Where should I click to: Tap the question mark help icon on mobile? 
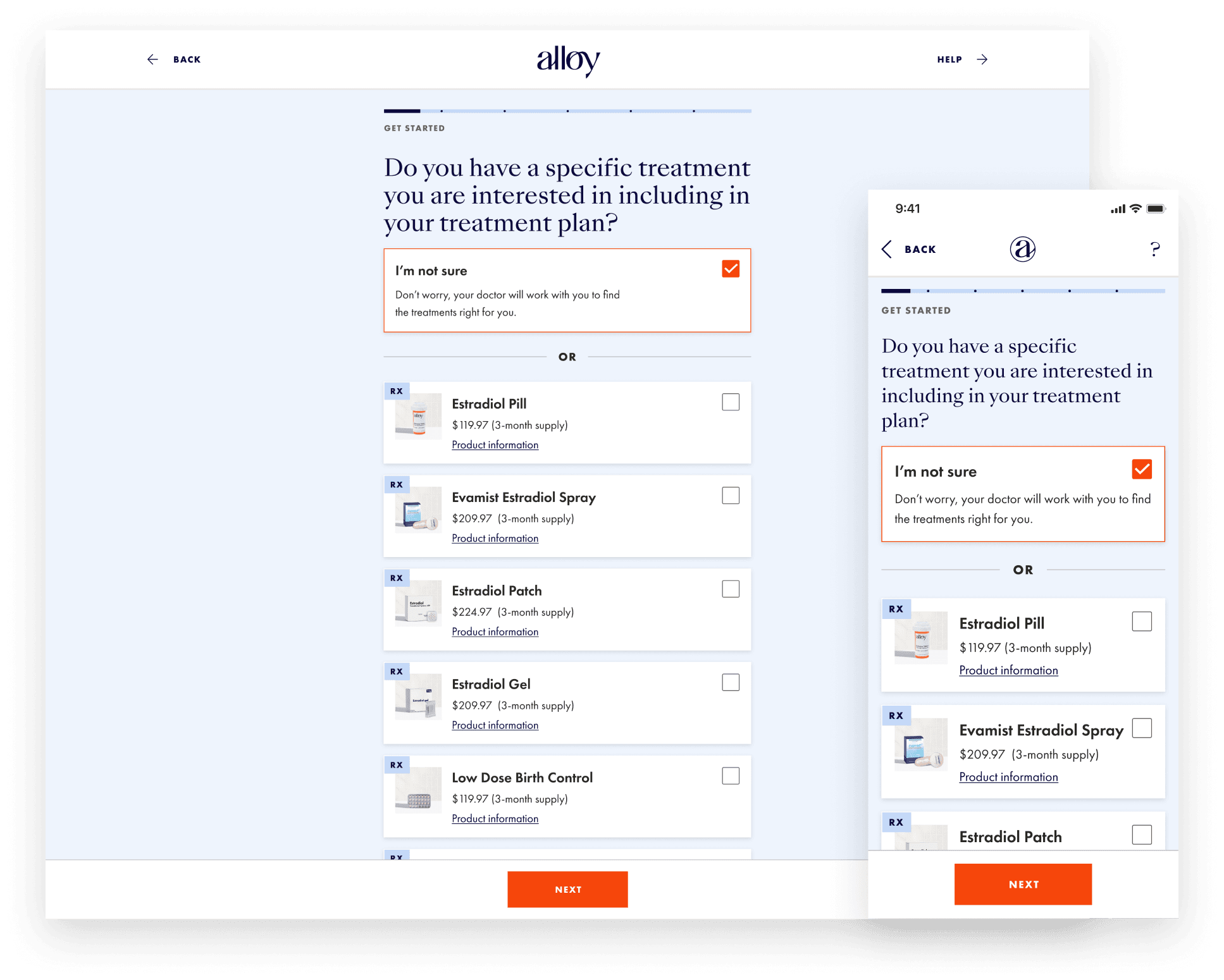(1155, 249)
